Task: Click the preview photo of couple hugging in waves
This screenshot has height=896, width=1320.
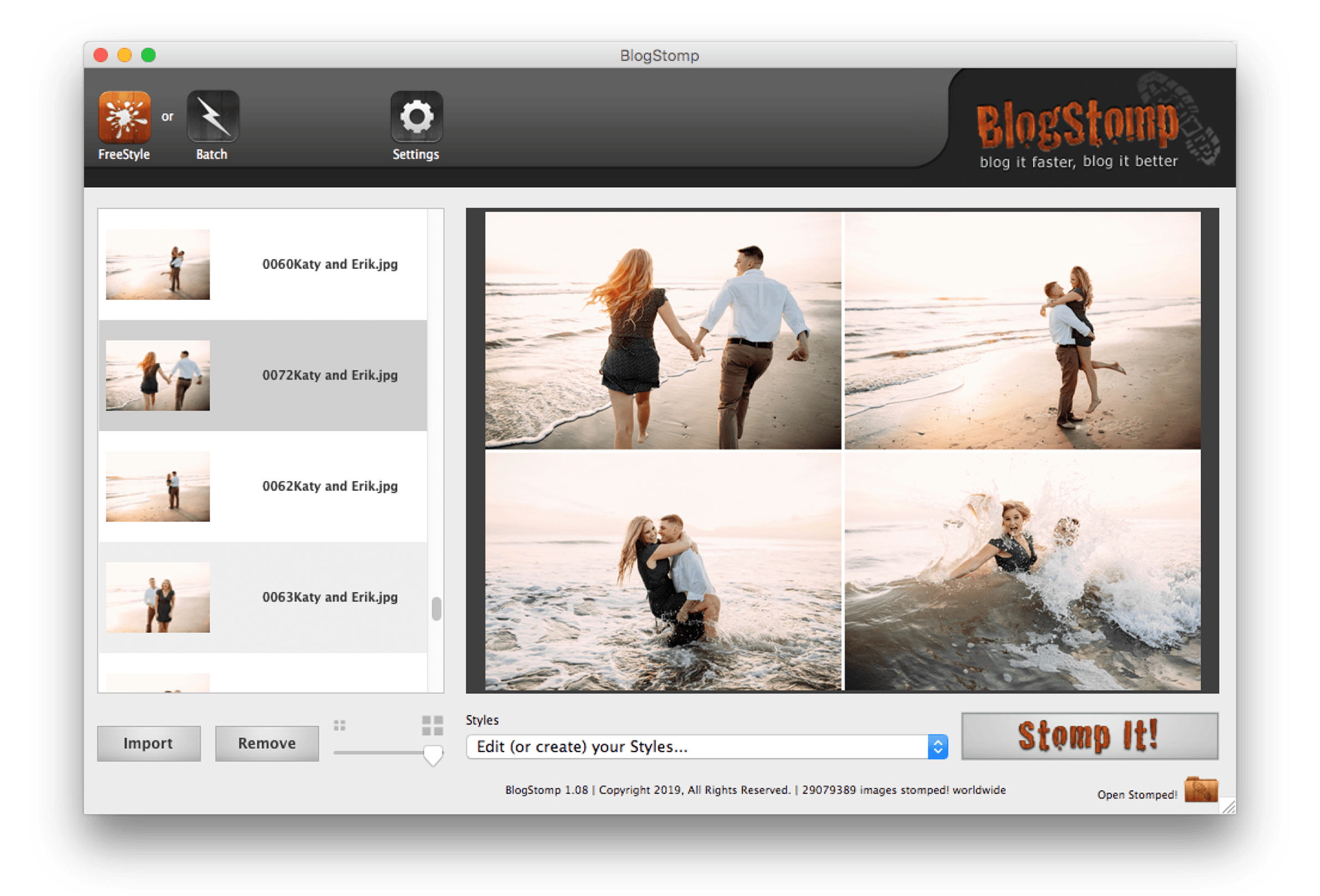Action: (663, 571)
